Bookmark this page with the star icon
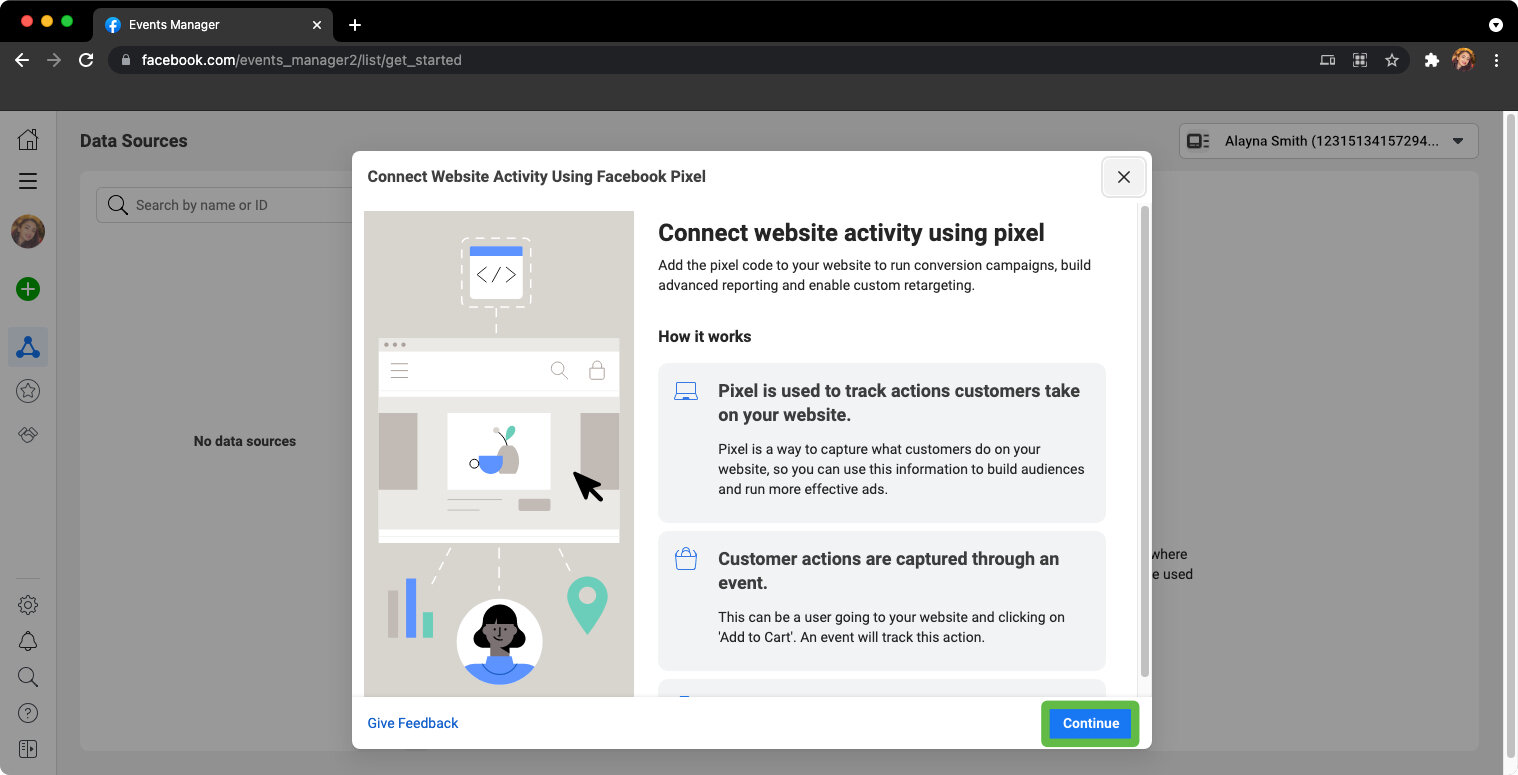Image resolution: width=1518 pixels, height=775 pixels. (1392, 60)
